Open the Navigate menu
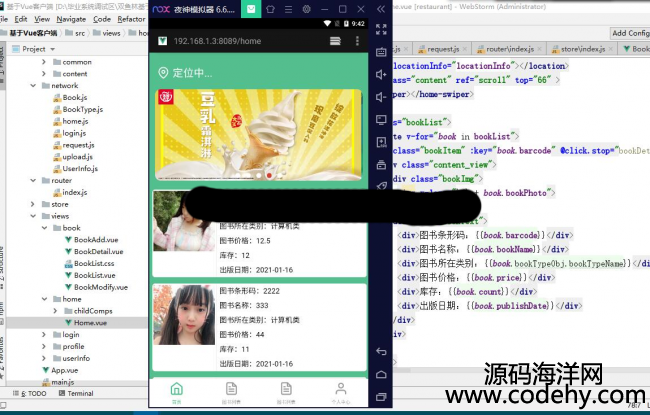Image resolution: width=650 pixels, height=415 pixels. click(71, 19)
